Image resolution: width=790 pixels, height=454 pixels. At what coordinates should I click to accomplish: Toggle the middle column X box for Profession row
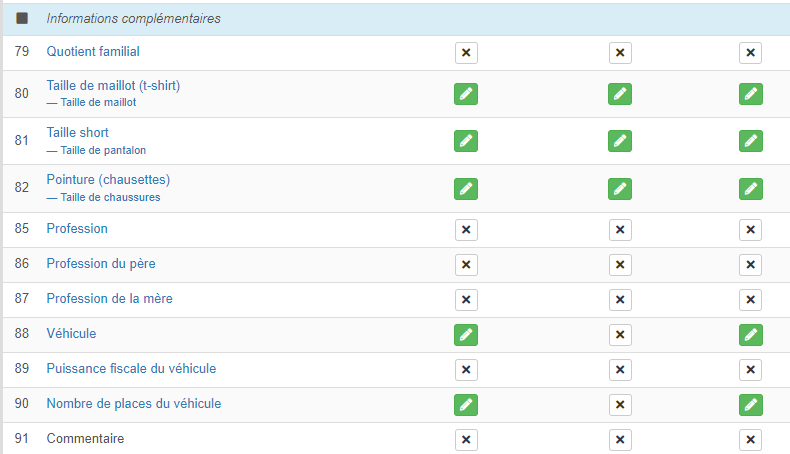pos(620,230)
